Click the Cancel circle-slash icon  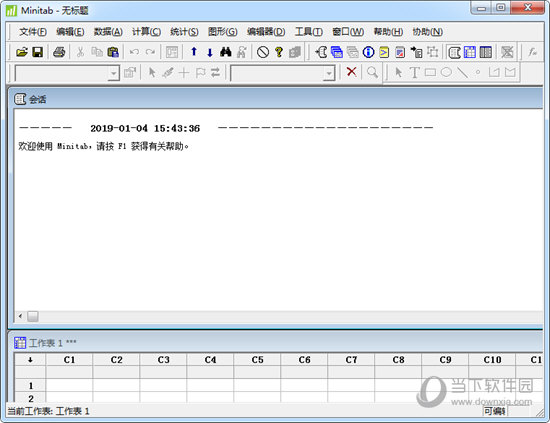coord(263,52)
